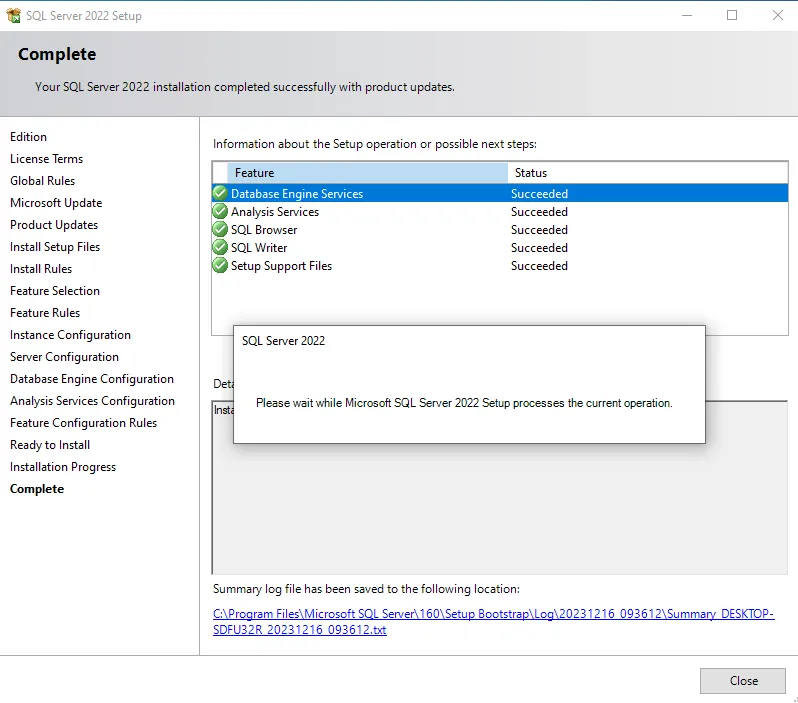
Task: Click the green check beside SQL Browser
Action: [x=220, y=230]
